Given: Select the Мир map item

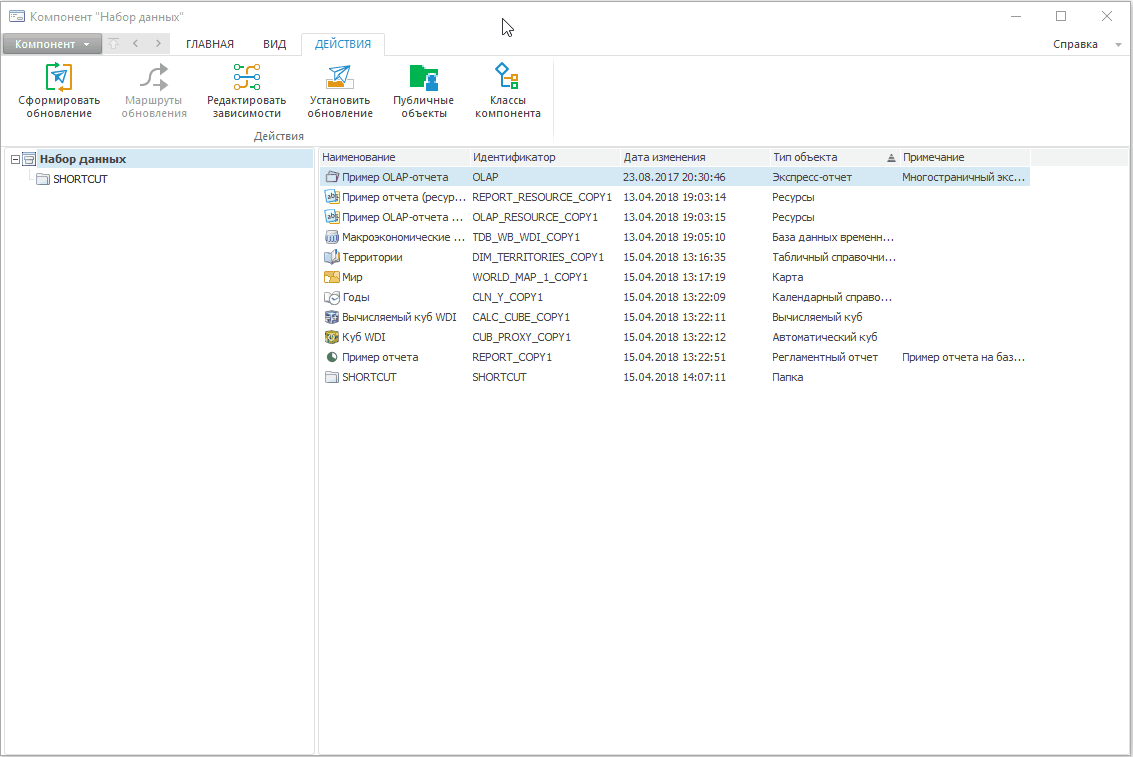Looking at the screenshot, I should tap(352, 277).
